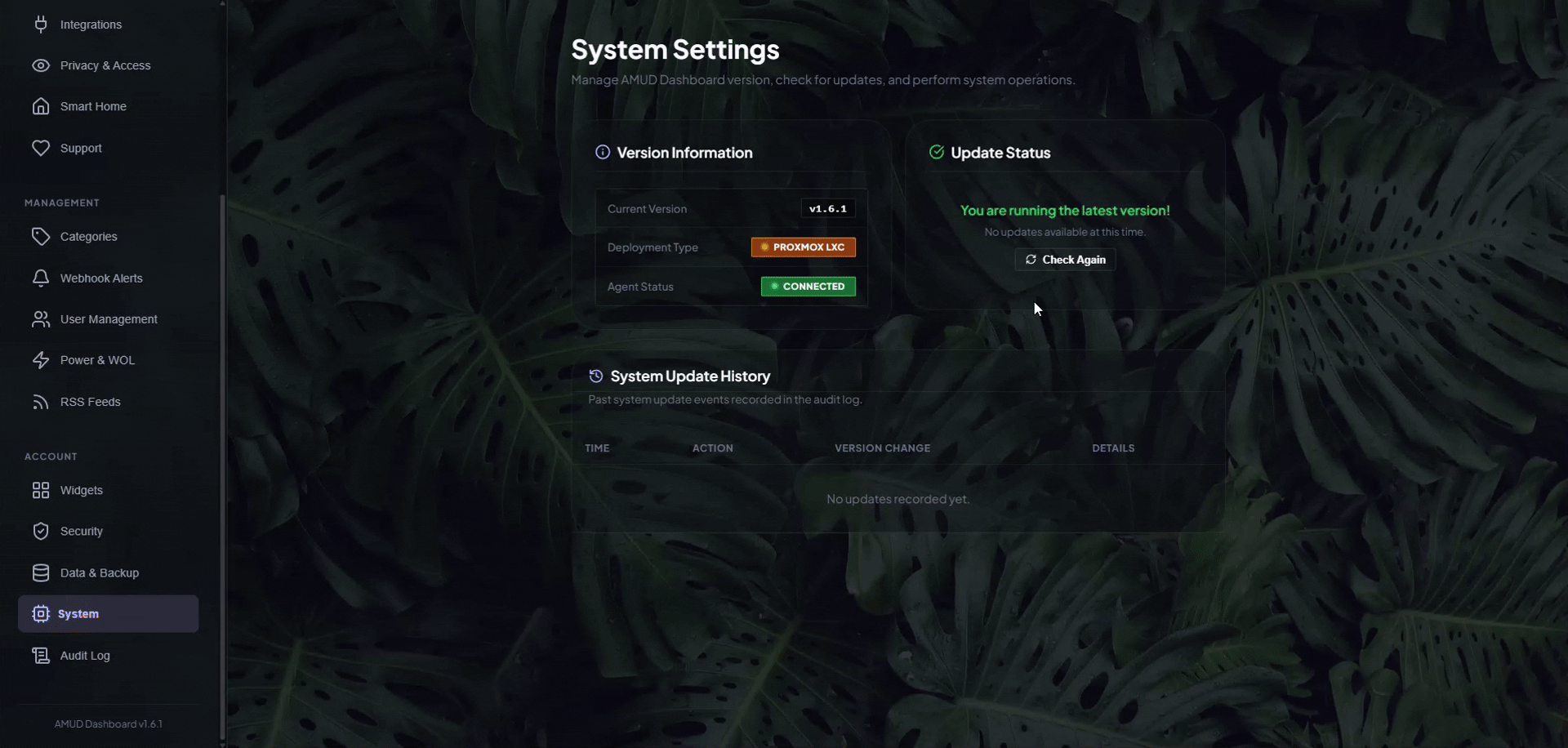Select the System menu item
1568x748 pixels.
108,613
